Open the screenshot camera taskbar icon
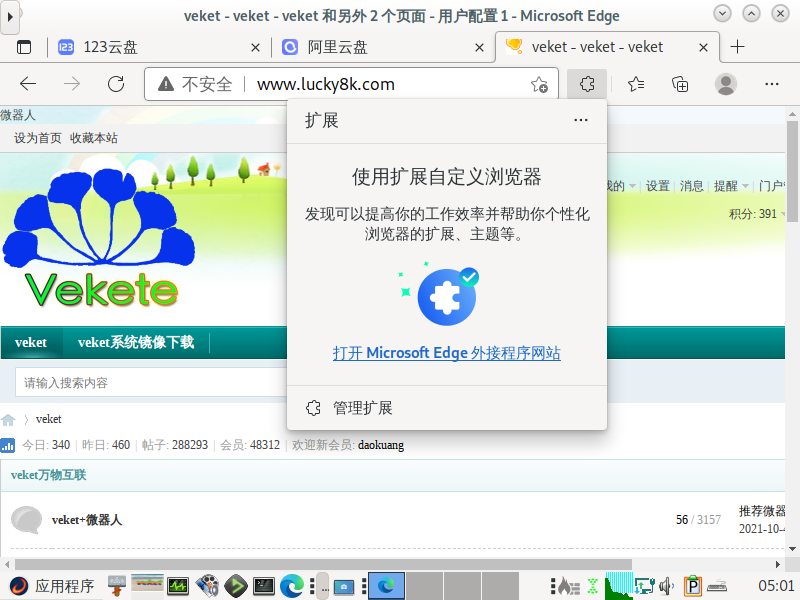 [x=344, y=587]
